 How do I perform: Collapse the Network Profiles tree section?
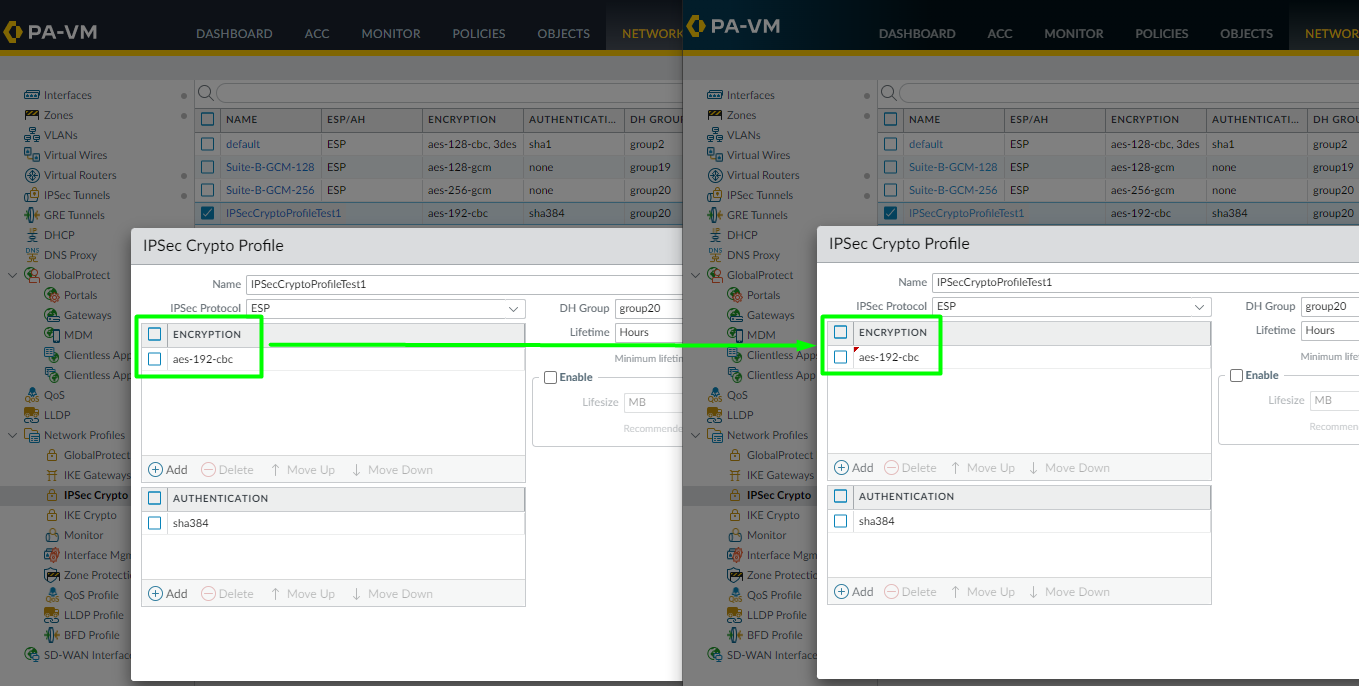click(x=13, y=435)
